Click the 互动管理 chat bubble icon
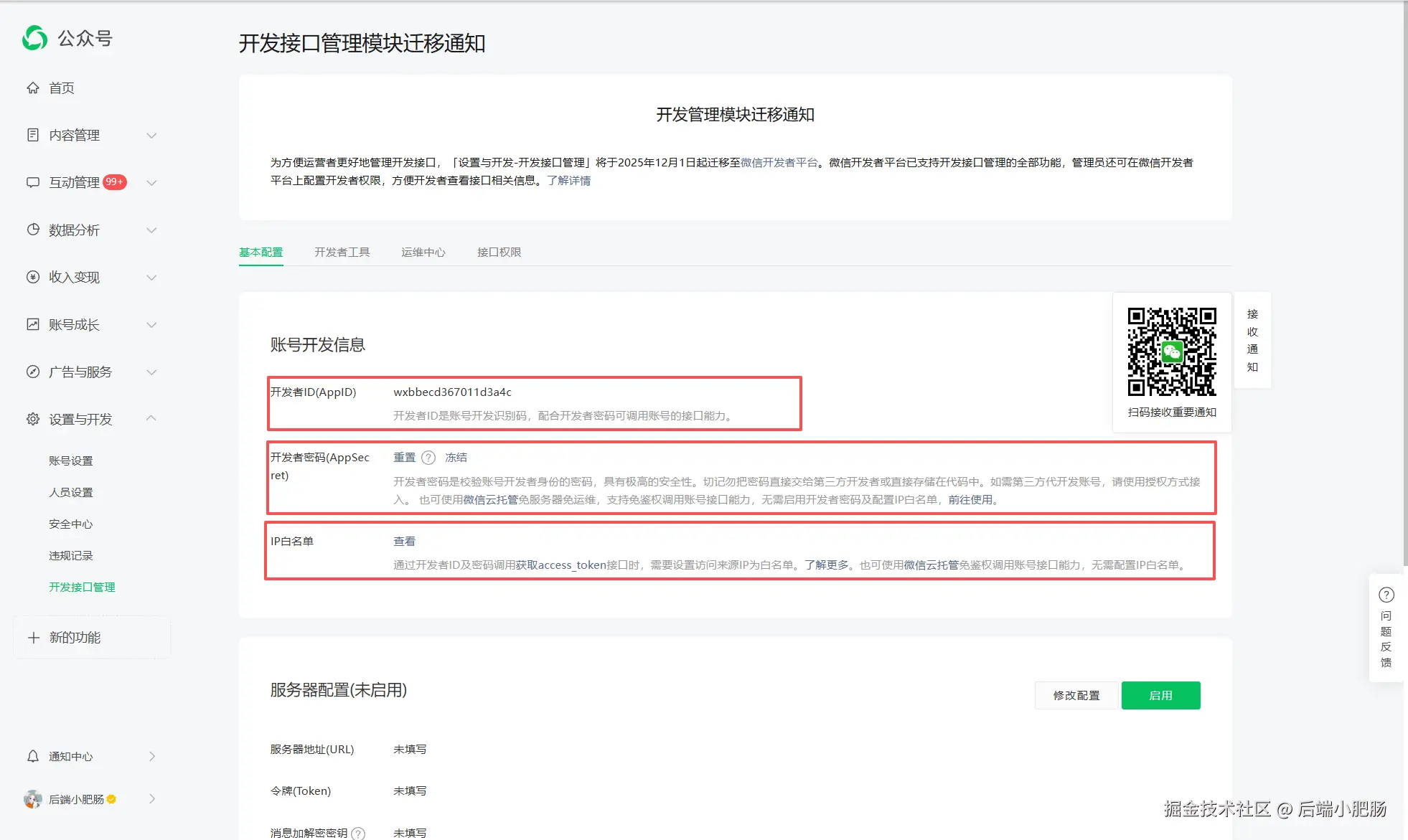This screenshot has height=840, width=1408. (x=33, y=182)
